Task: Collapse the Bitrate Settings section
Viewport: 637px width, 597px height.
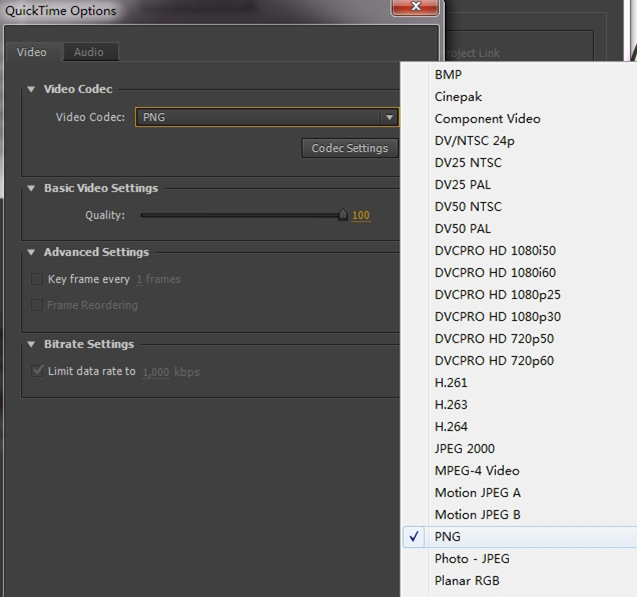Action: coord(31,344)
